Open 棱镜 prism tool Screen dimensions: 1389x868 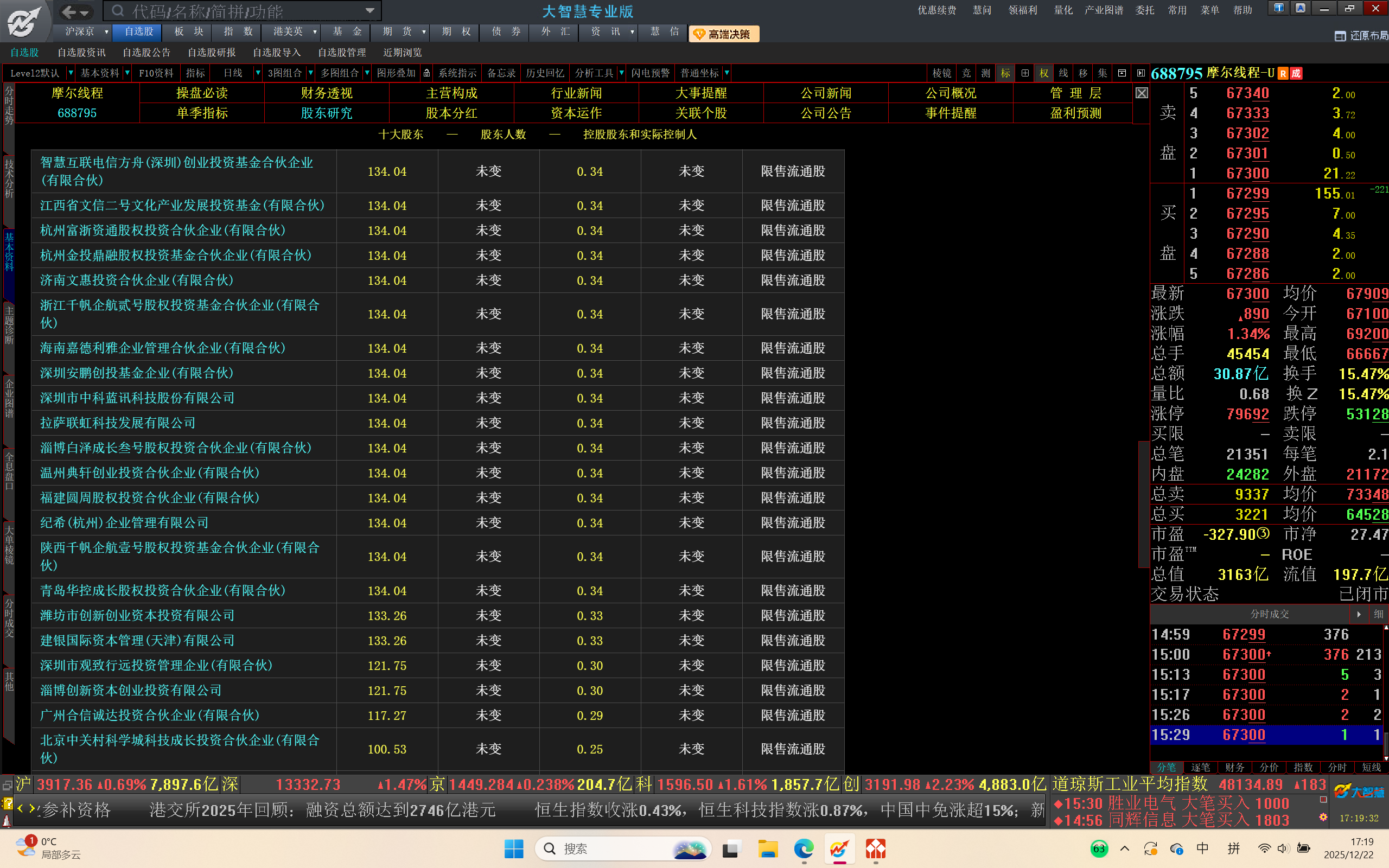(941, 73)
